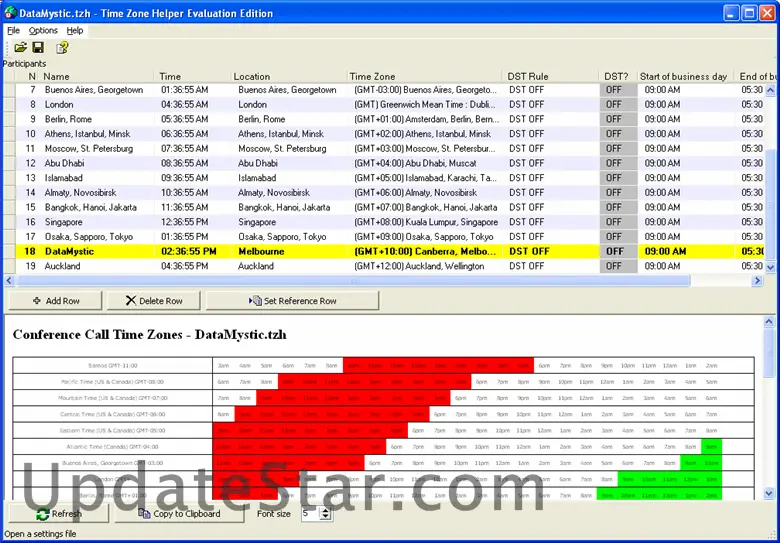780x543 pixels.
Task: Click the participants horizontal scrollbar thumb
Action: (354, 281)
